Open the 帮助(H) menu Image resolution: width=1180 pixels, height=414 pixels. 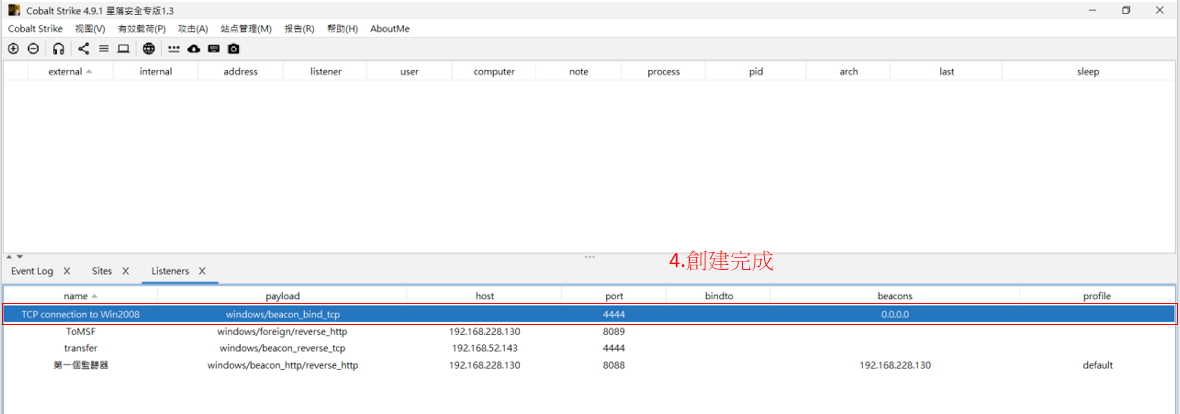pos(342,29)
